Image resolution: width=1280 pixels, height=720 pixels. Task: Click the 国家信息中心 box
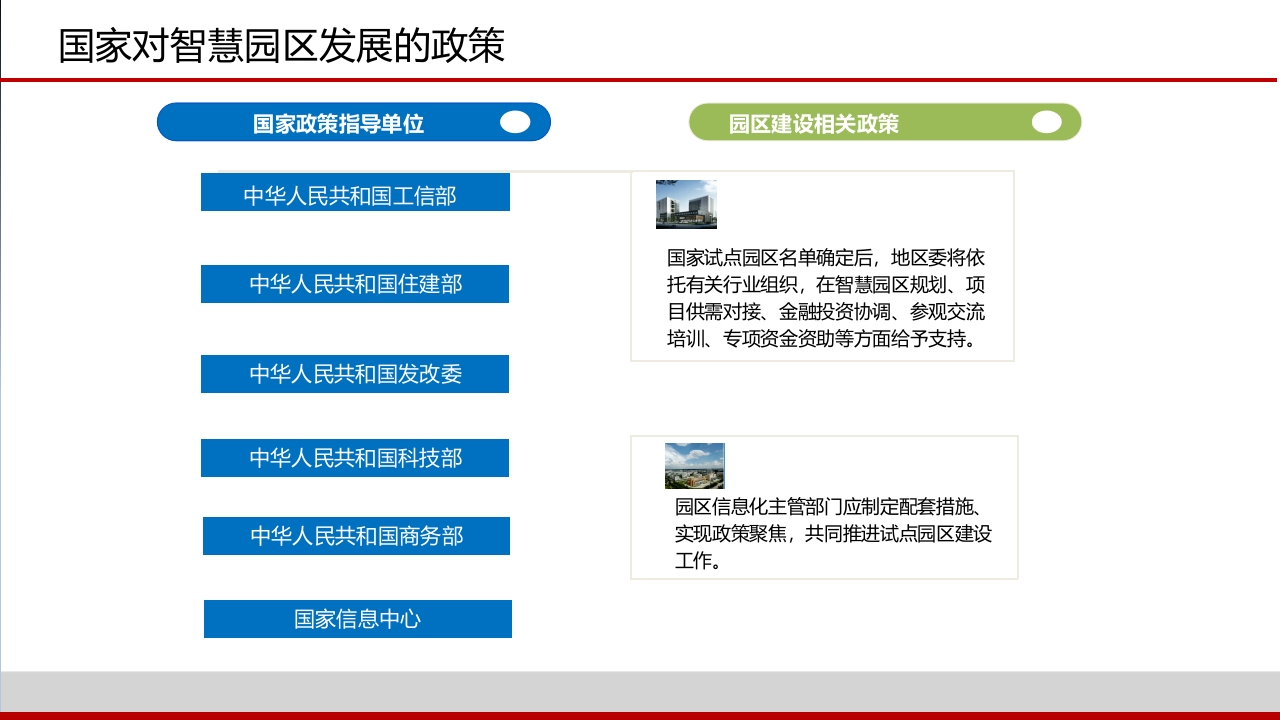coord(358,619)
